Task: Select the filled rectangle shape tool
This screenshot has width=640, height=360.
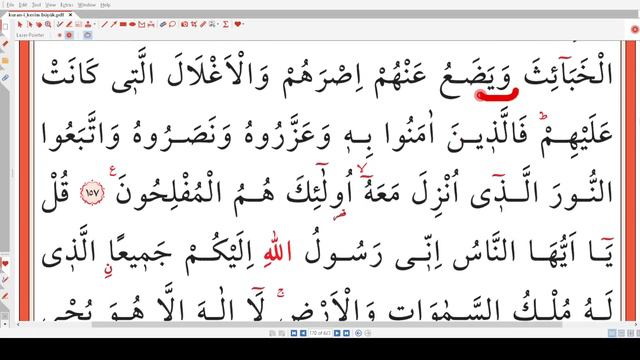Action: 123,25
